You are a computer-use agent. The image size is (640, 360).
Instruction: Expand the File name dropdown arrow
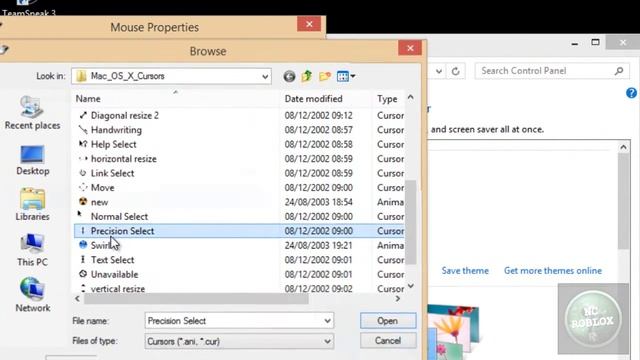[327, 321]
